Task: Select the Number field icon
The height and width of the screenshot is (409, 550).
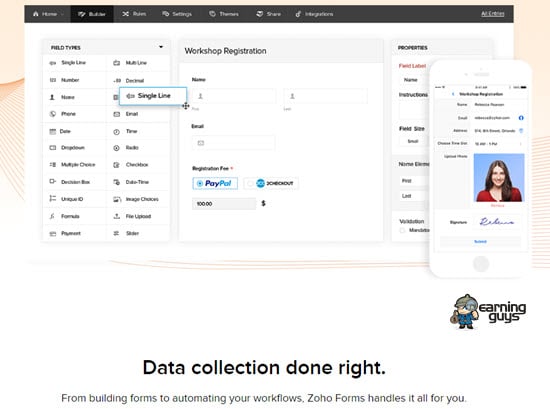Action: coord(53,80)
